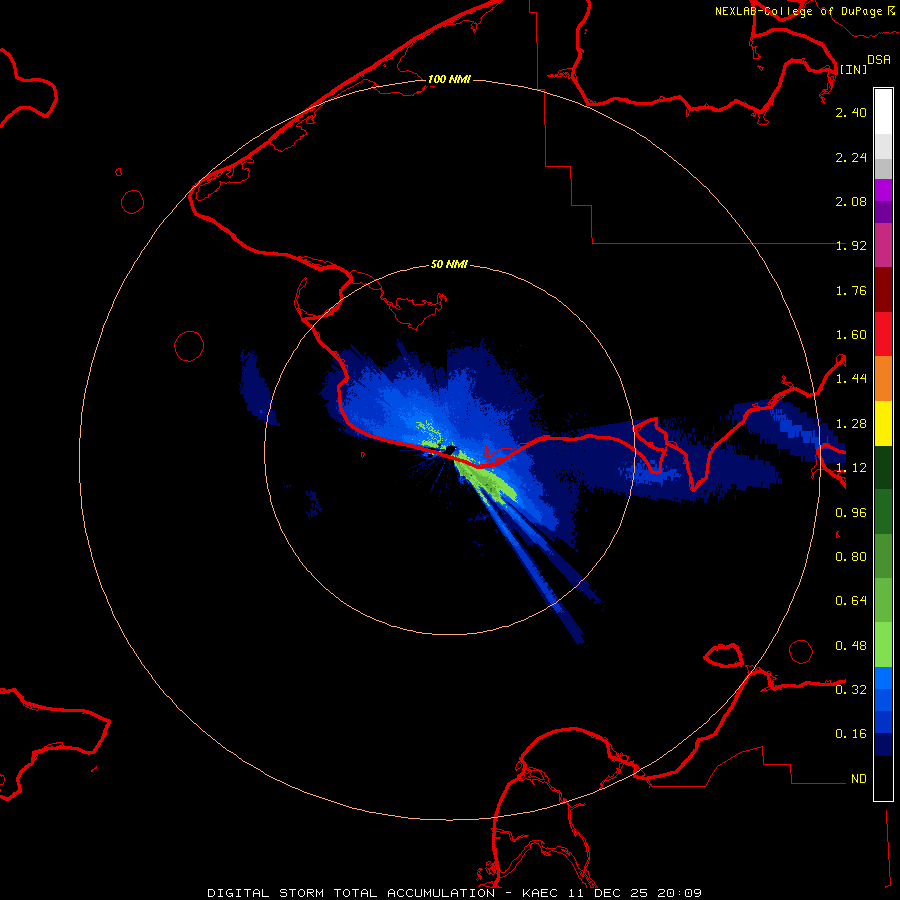The image size is (900, 900).
Task: Select the yellow swatch in the color scale
Action: click(883, 424)
